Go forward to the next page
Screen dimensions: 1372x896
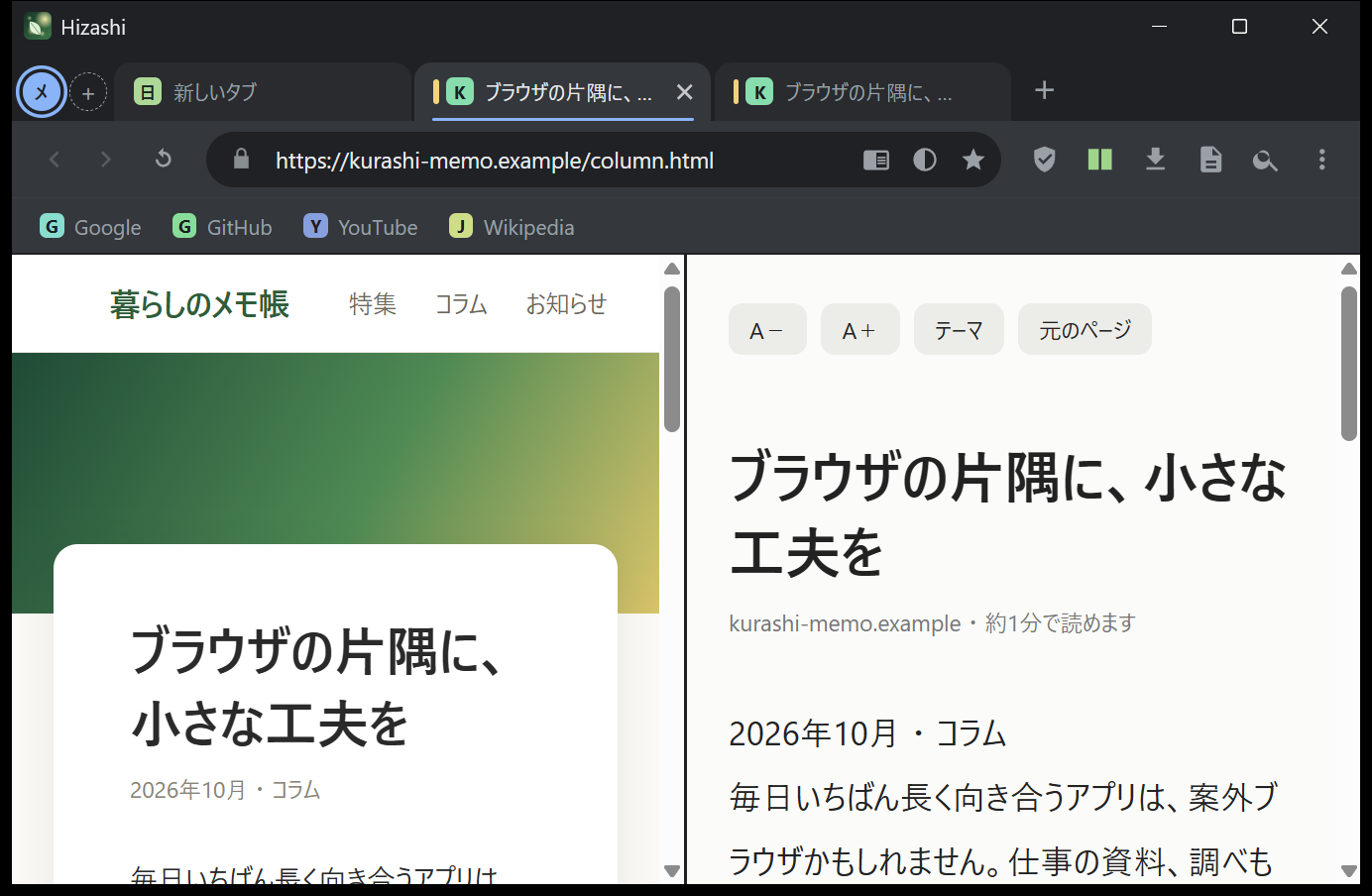point(106,160)
